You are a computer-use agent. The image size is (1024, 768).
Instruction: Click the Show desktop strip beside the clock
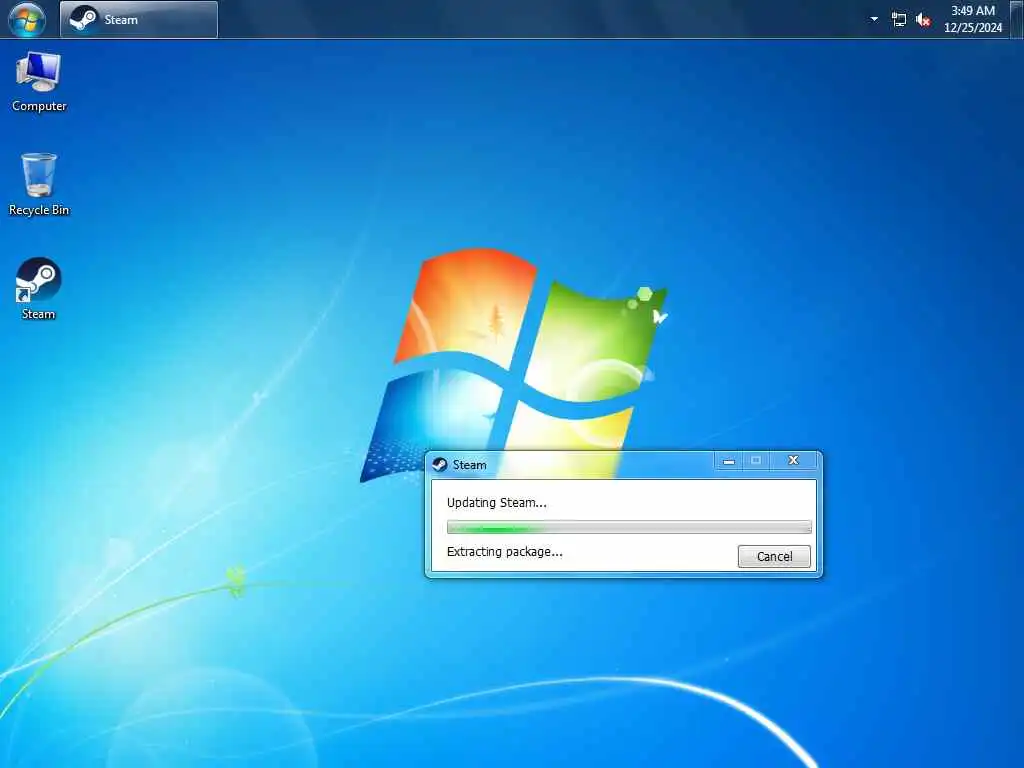point(1017,19)
